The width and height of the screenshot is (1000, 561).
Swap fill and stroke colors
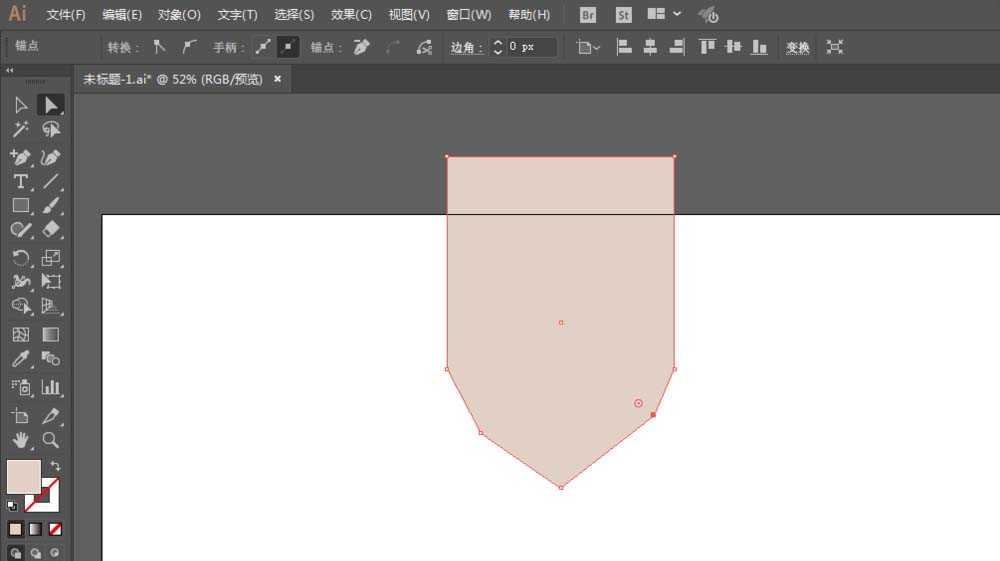click(55, 466)
